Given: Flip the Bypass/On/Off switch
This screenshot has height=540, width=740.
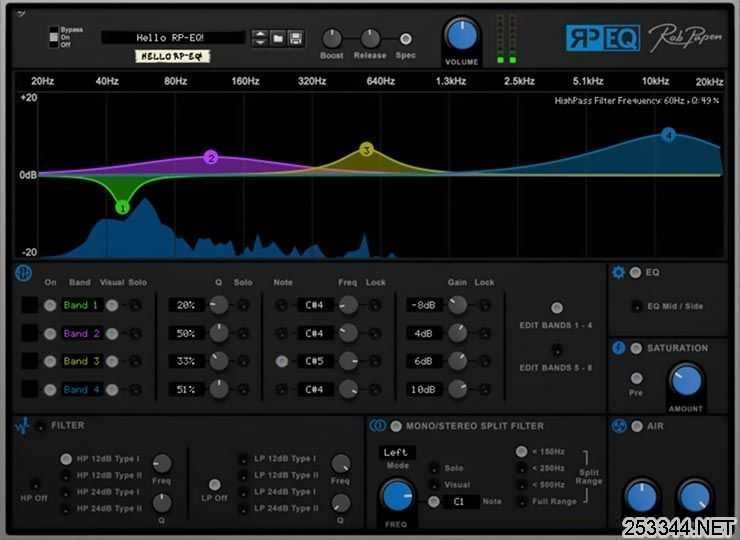Looking at the screenshot, I should 54,37.
